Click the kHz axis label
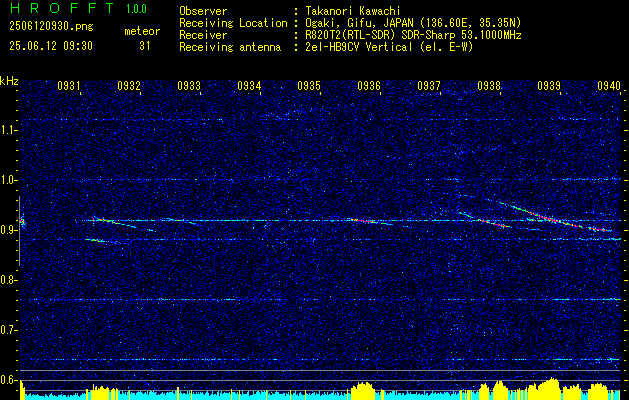This screenshot has width=629, height=400. coord(9,81)
